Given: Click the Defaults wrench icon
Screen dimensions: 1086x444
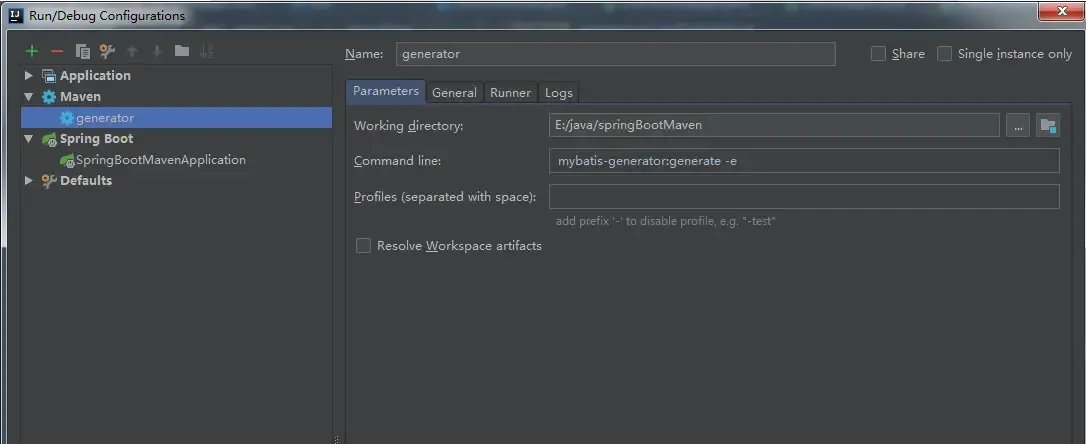Looking at the screenshot, I should tap(49, 181).
